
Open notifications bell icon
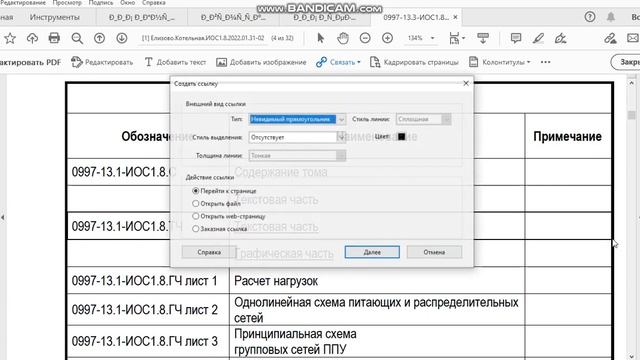click(611, 17)
